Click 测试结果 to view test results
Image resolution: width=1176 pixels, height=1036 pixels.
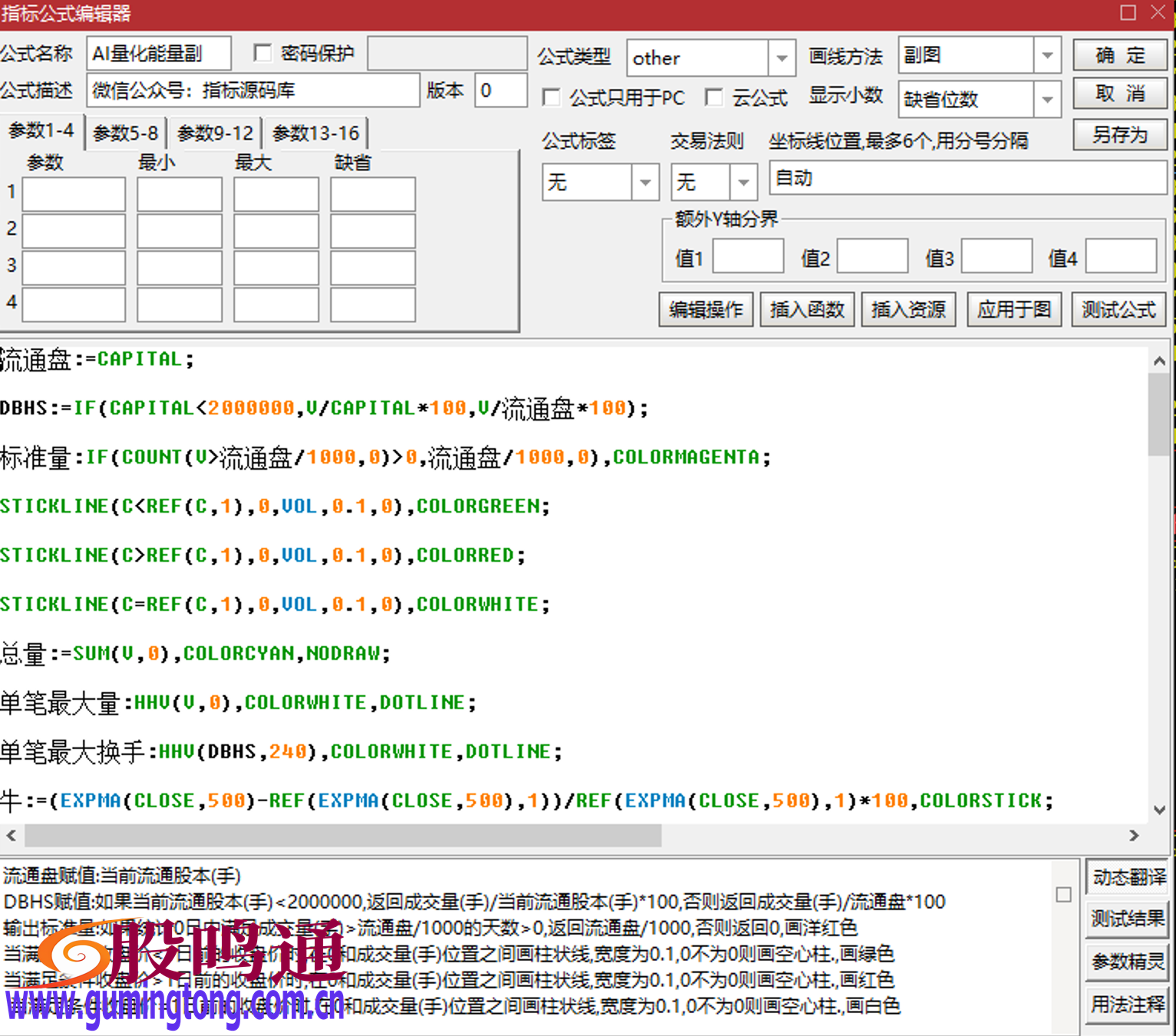(1127, 919)
